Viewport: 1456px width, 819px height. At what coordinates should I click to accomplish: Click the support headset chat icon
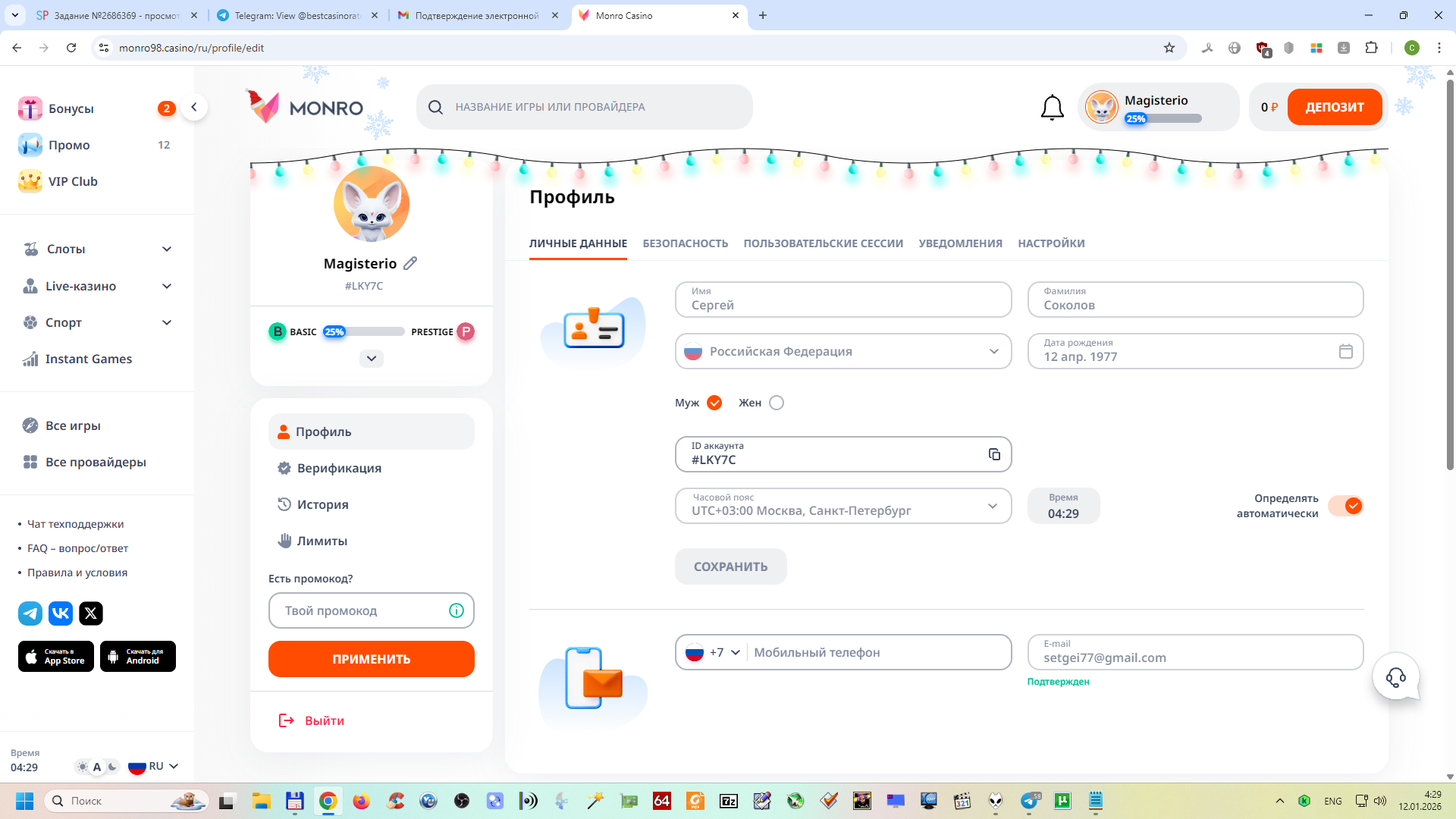[x=1395, y=676]
